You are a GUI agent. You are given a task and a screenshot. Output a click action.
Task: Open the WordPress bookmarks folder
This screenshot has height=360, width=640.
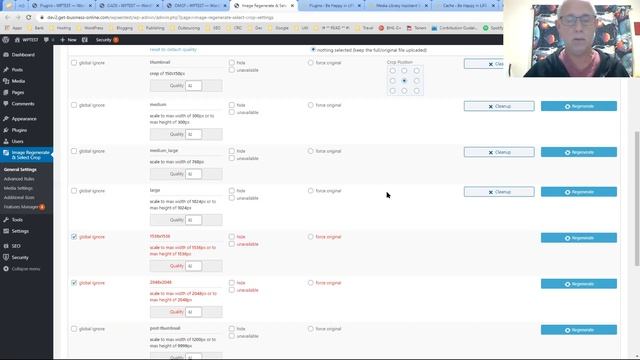click(90, 28)
